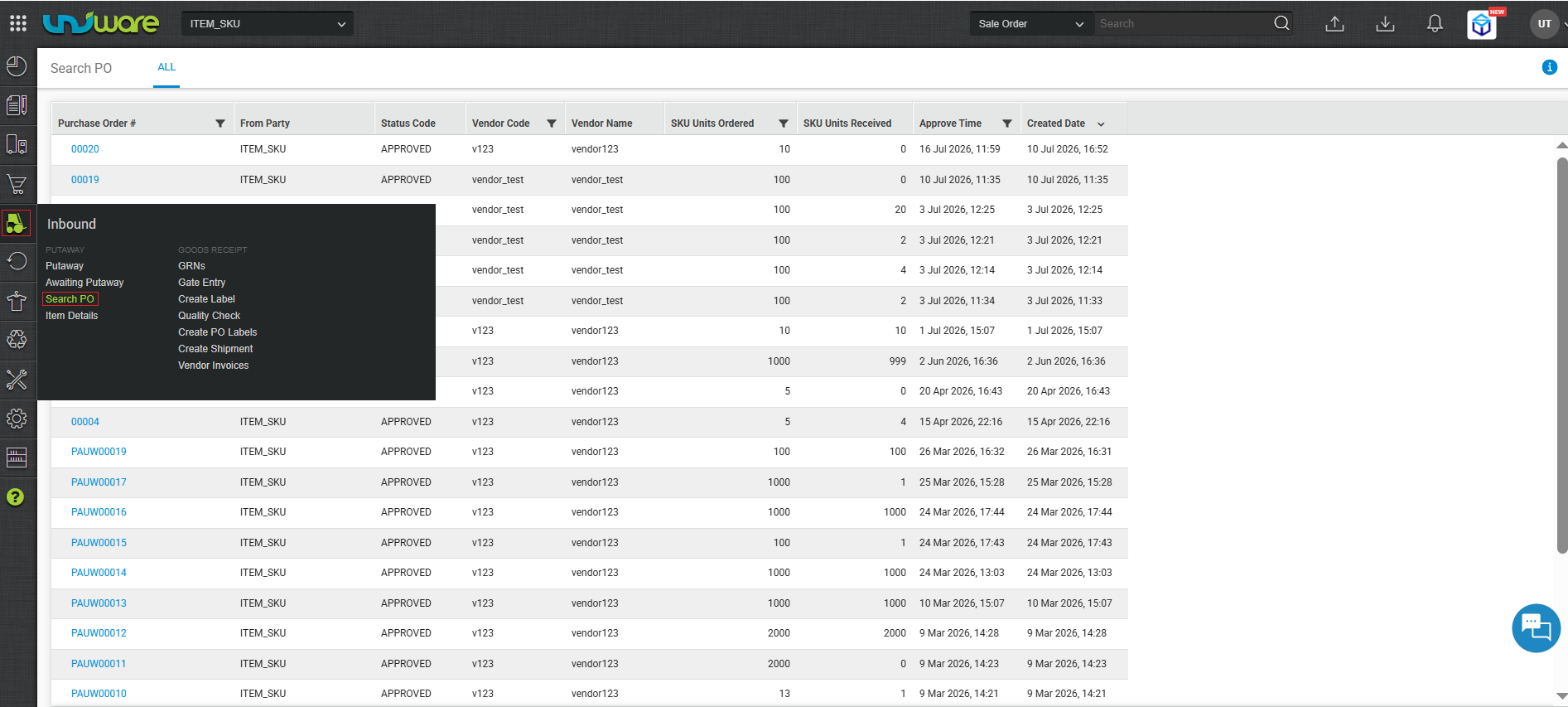1568x707 pixels.
Task: Filter the Purchase Order # column
Action: click(x=220, y=123)
